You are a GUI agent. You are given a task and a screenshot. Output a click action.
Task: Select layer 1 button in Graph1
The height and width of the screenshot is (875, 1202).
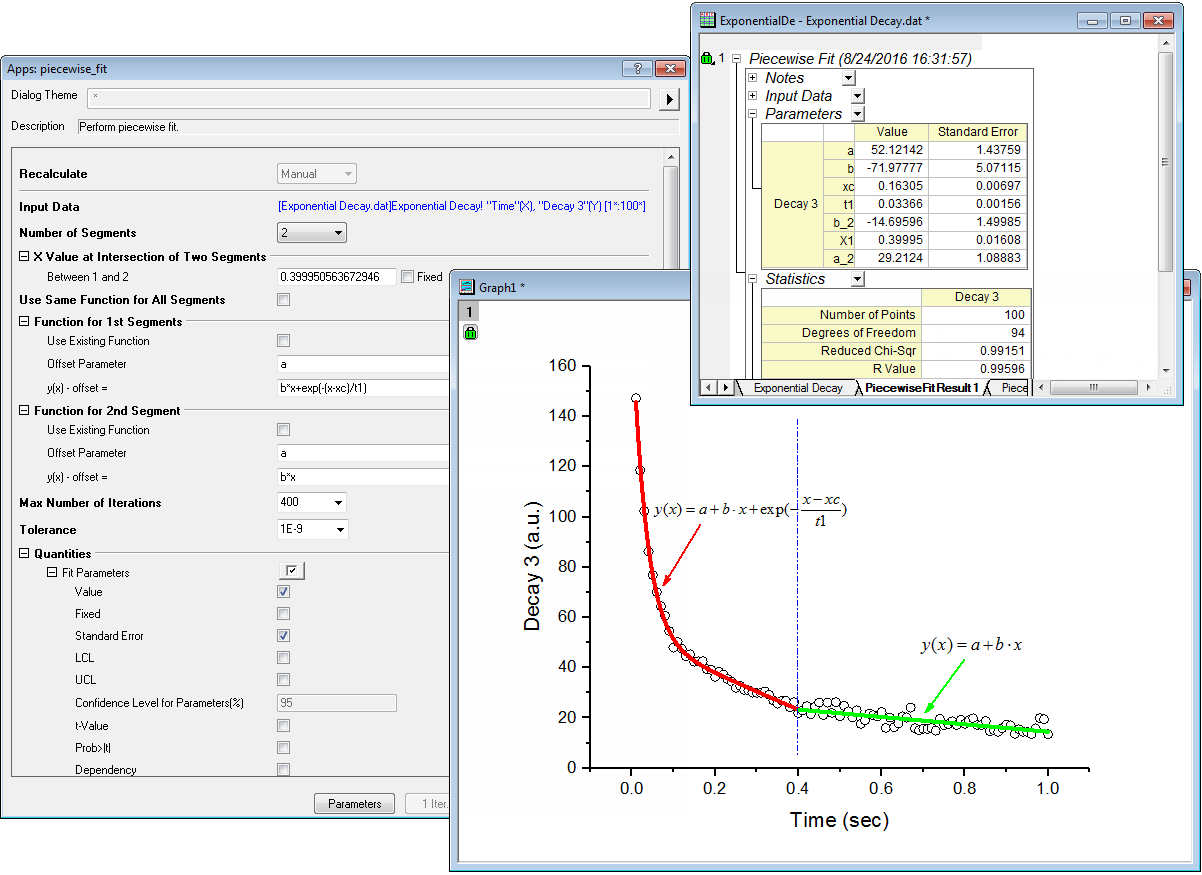(469, 312)
